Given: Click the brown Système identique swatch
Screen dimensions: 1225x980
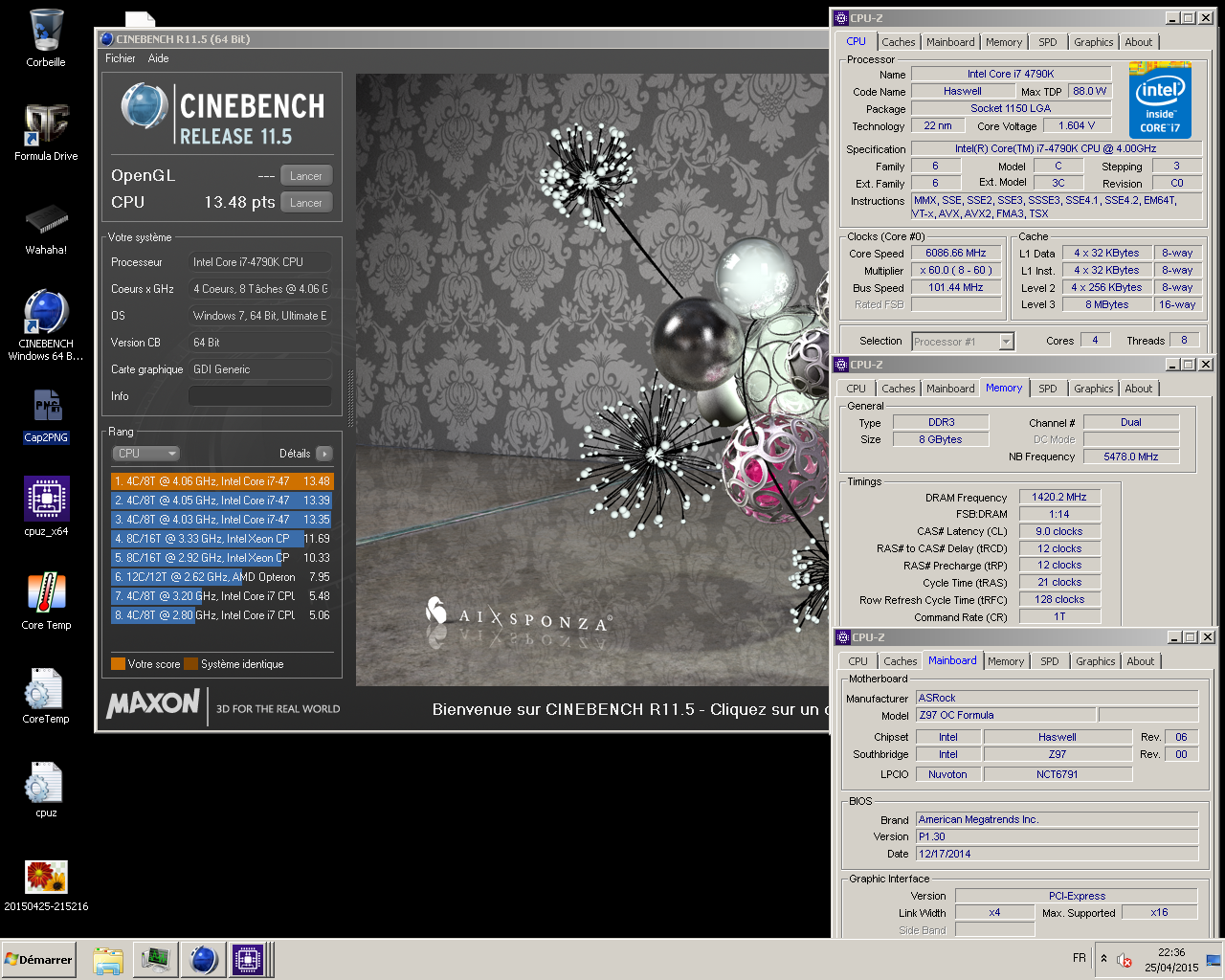Looking at the screenshot, I should (190, 664).
